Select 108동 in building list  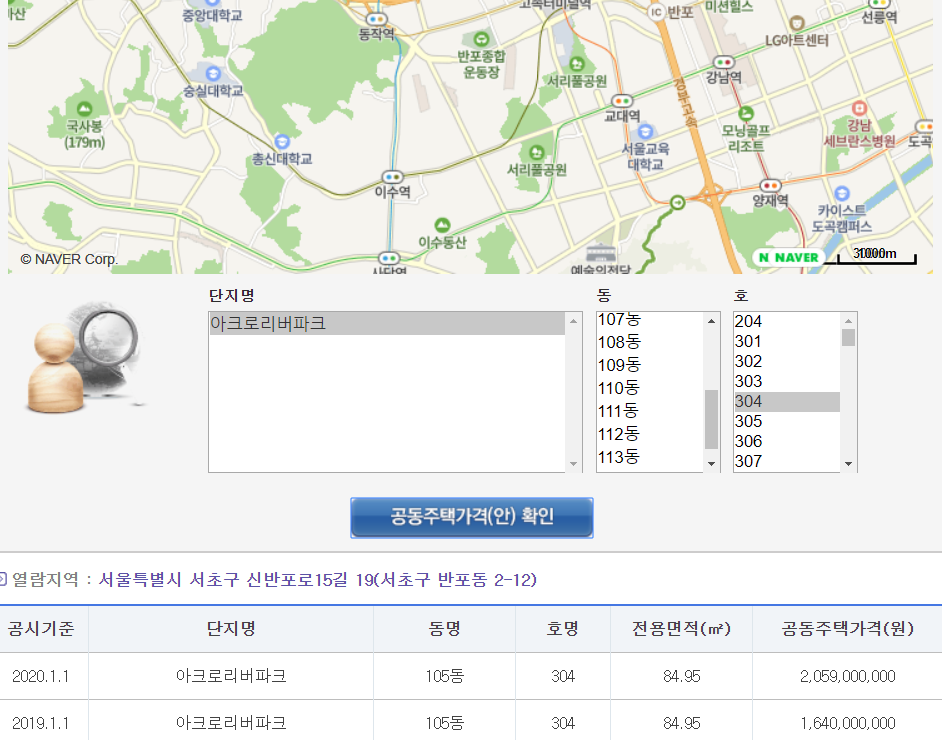click(649, 342)
